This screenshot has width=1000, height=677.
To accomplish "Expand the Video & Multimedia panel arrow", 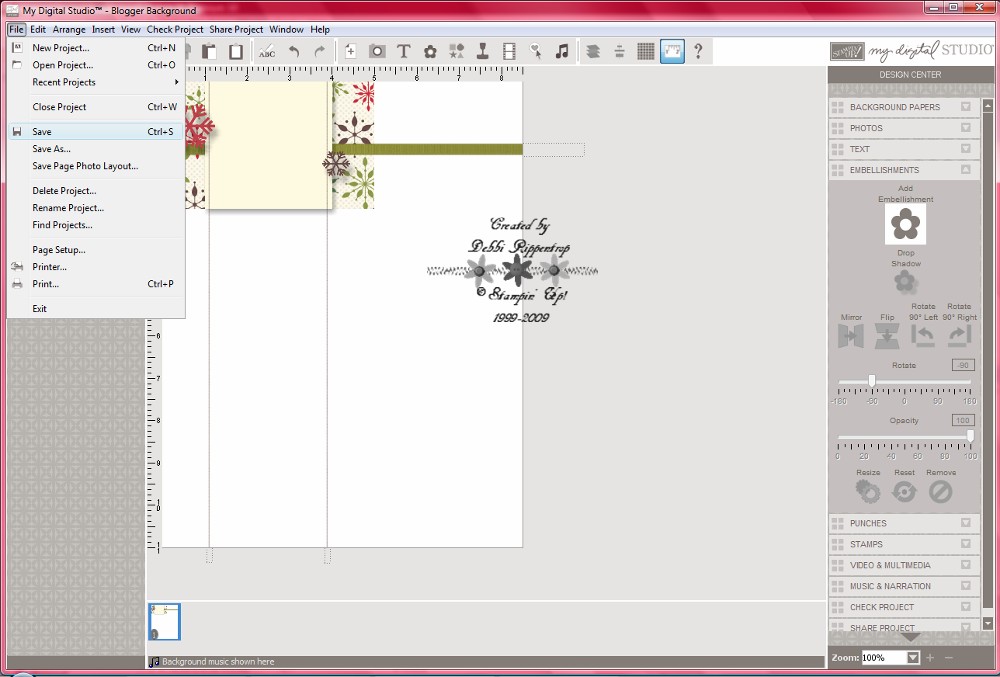I will click(x=966, y=565).
